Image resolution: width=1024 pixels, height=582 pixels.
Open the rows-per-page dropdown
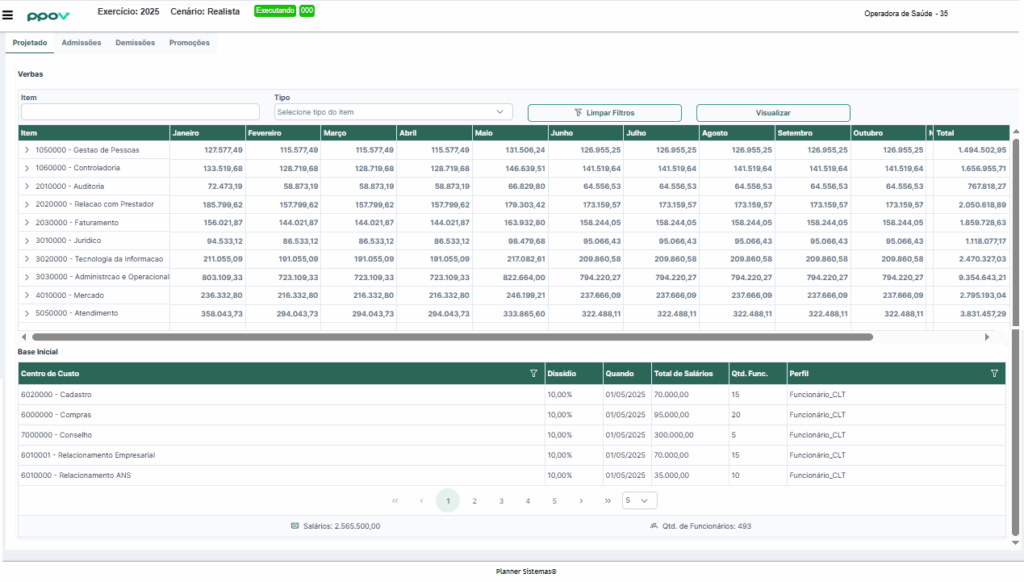coord(639,501)
